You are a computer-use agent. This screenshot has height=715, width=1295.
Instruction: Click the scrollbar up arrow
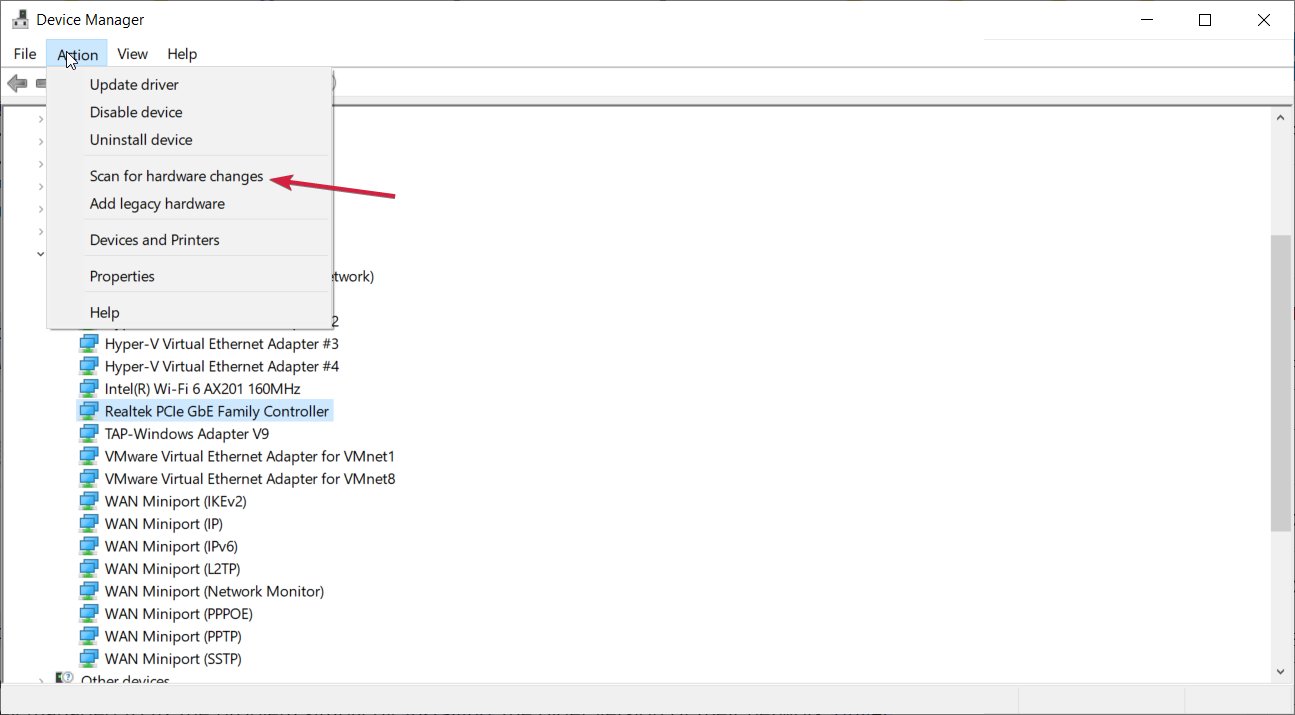1280,116
